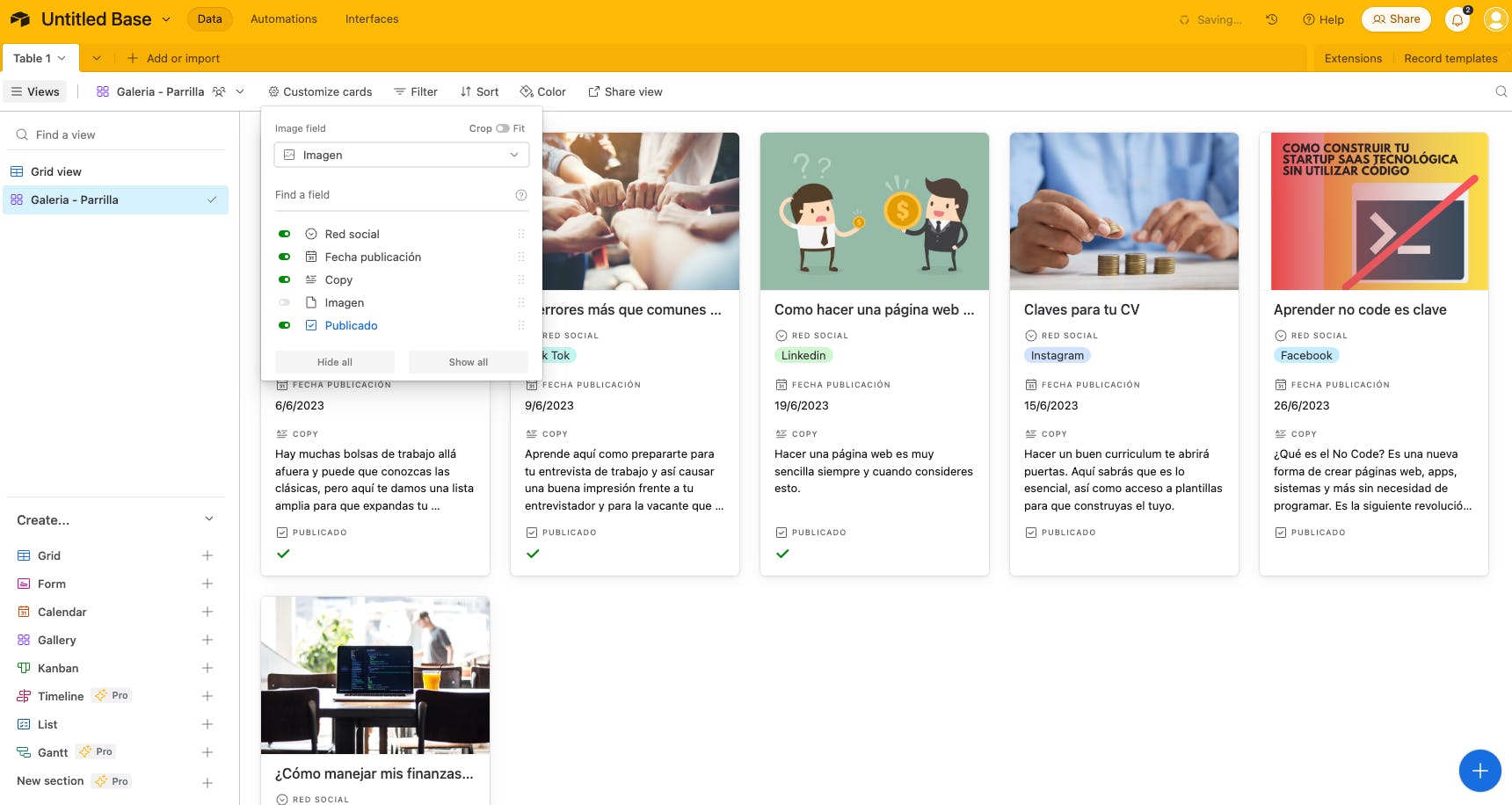
Task: Open Help menu
Action: [1323, 19]
